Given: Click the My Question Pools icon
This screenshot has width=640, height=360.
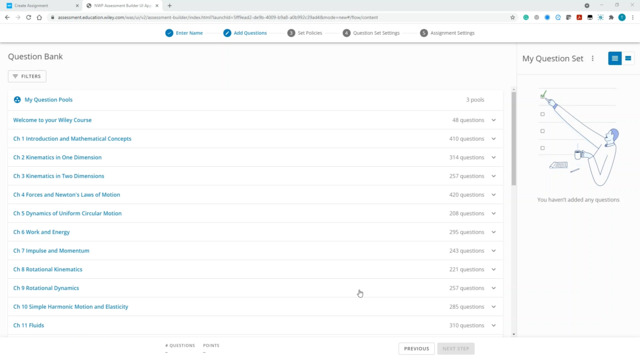Looking at the screenshot, I should point(17,100).
